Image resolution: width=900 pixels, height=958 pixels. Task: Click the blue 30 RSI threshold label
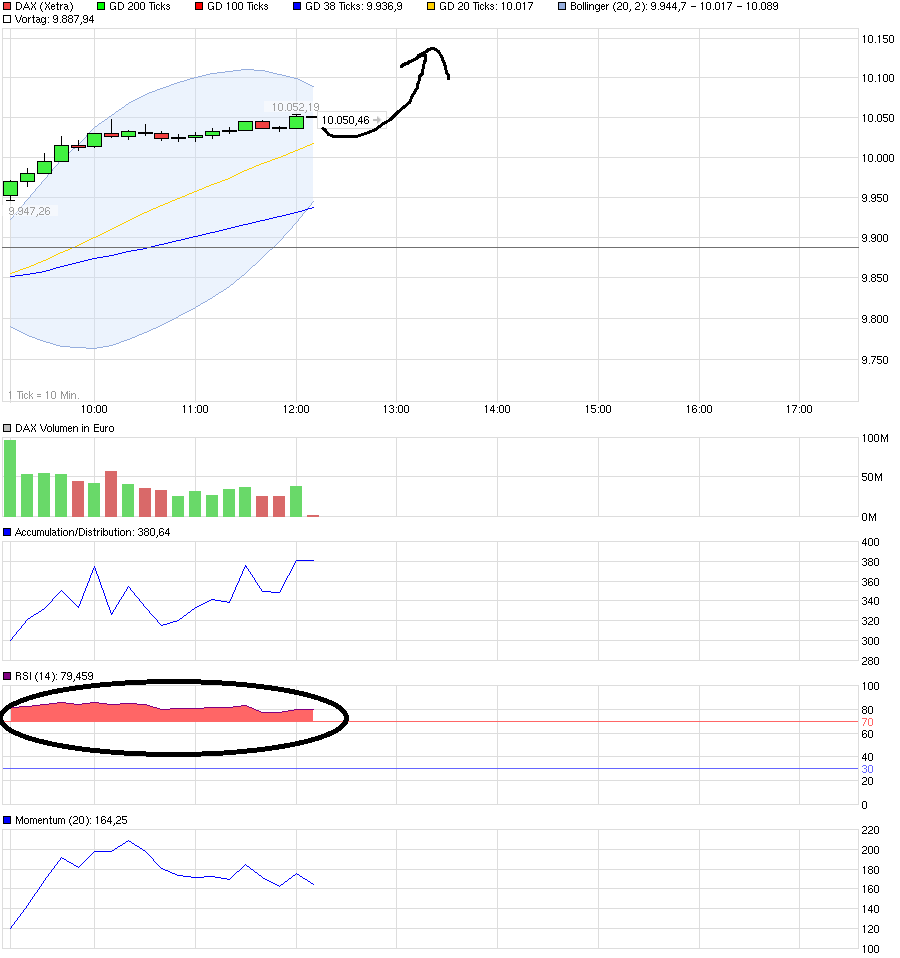[867, 769]
